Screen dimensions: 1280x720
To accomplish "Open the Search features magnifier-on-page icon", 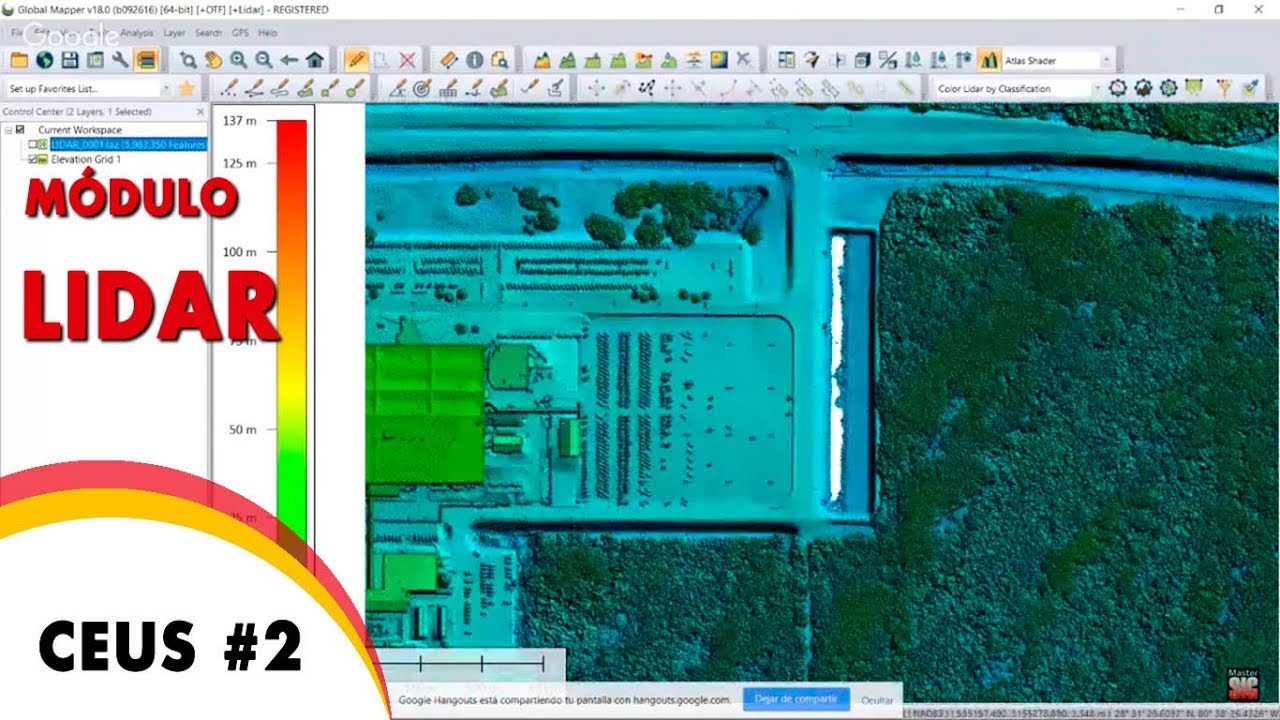I will (x=499, y=60).
